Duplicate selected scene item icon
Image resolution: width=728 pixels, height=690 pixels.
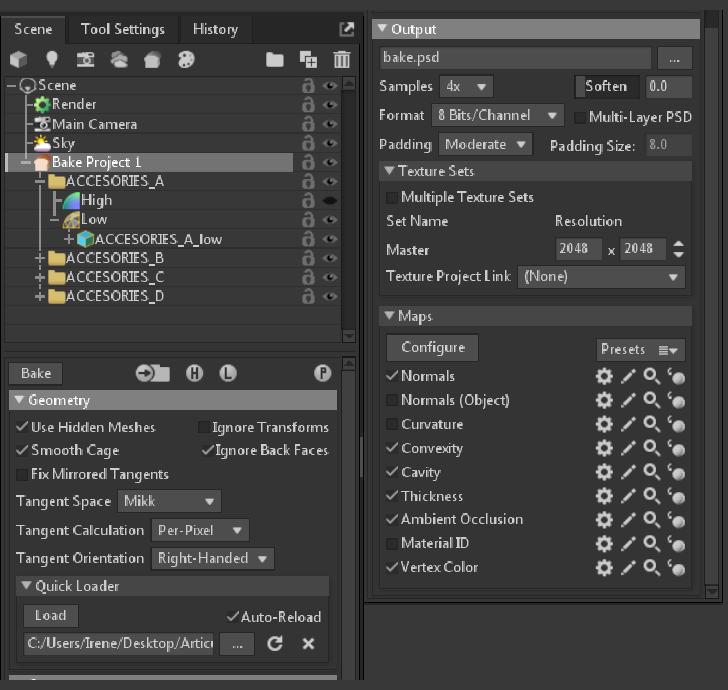[x=308, y=60]
